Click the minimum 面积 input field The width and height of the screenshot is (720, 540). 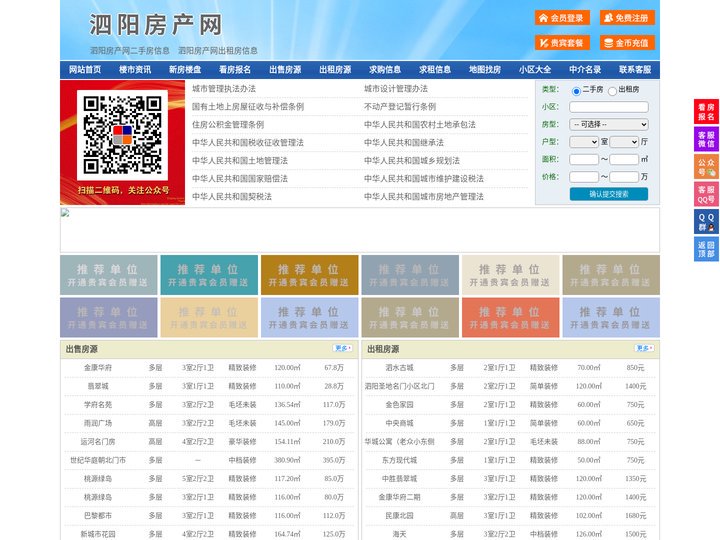click(584, 159)
